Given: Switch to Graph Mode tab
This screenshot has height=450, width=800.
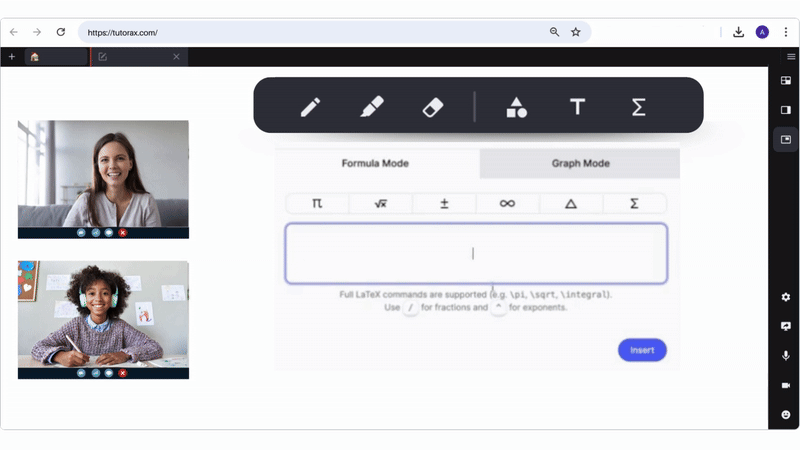Looking at the screenshot, I should pos(580,163).
